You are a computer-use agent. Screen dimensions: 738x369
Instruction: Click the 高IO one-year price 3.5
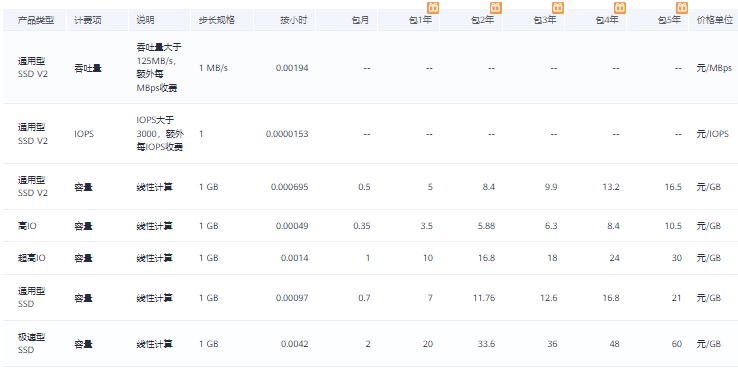coord(427,226)
